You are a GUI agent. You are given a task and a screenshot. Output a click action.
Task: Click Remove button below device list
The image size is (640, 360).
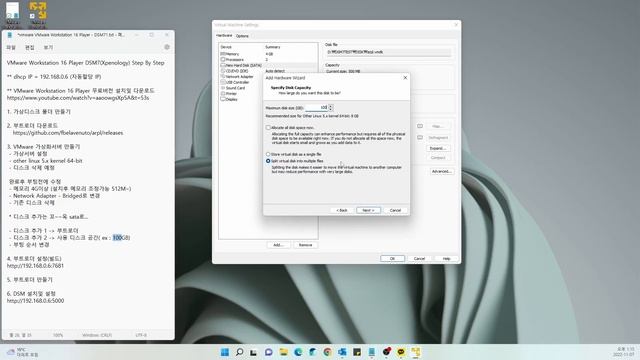[x=305, y=245]
